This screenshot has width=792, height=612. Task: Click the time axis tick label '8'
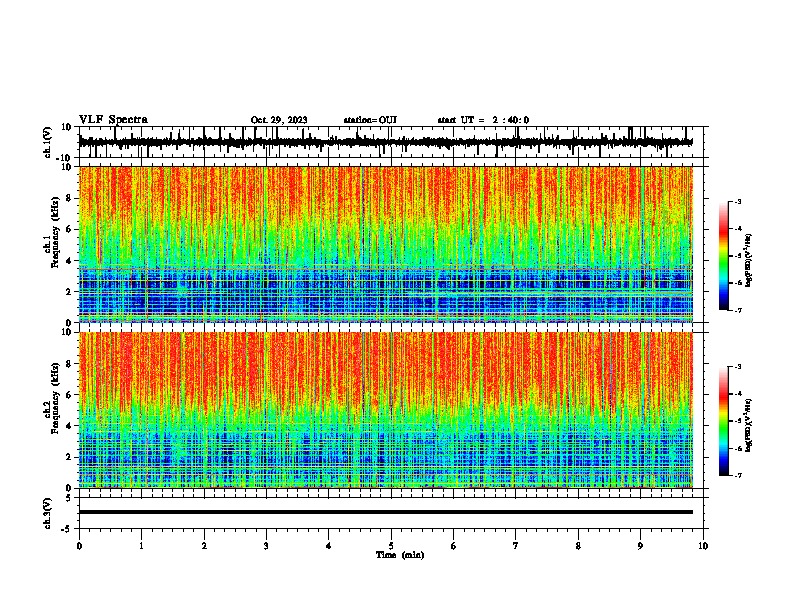[x=578, y=546]
